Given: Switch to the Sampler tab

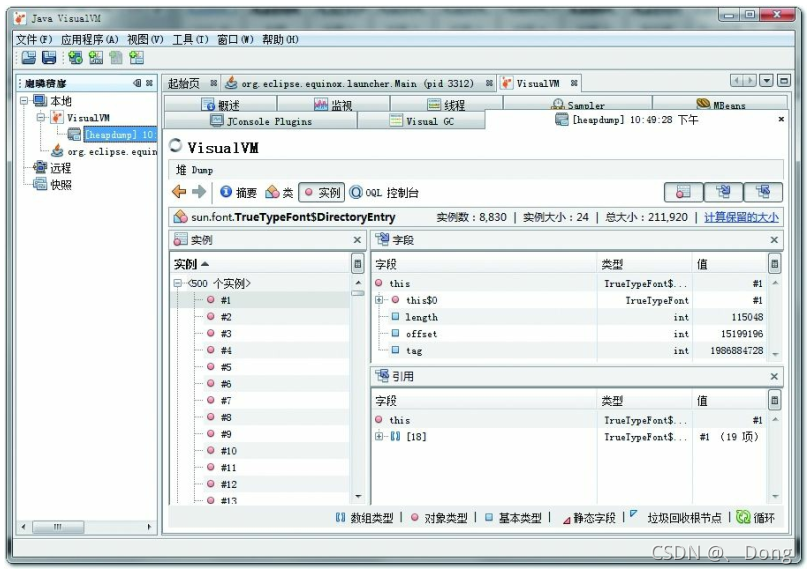Looking at the screenshot, I should coord(578,105).
